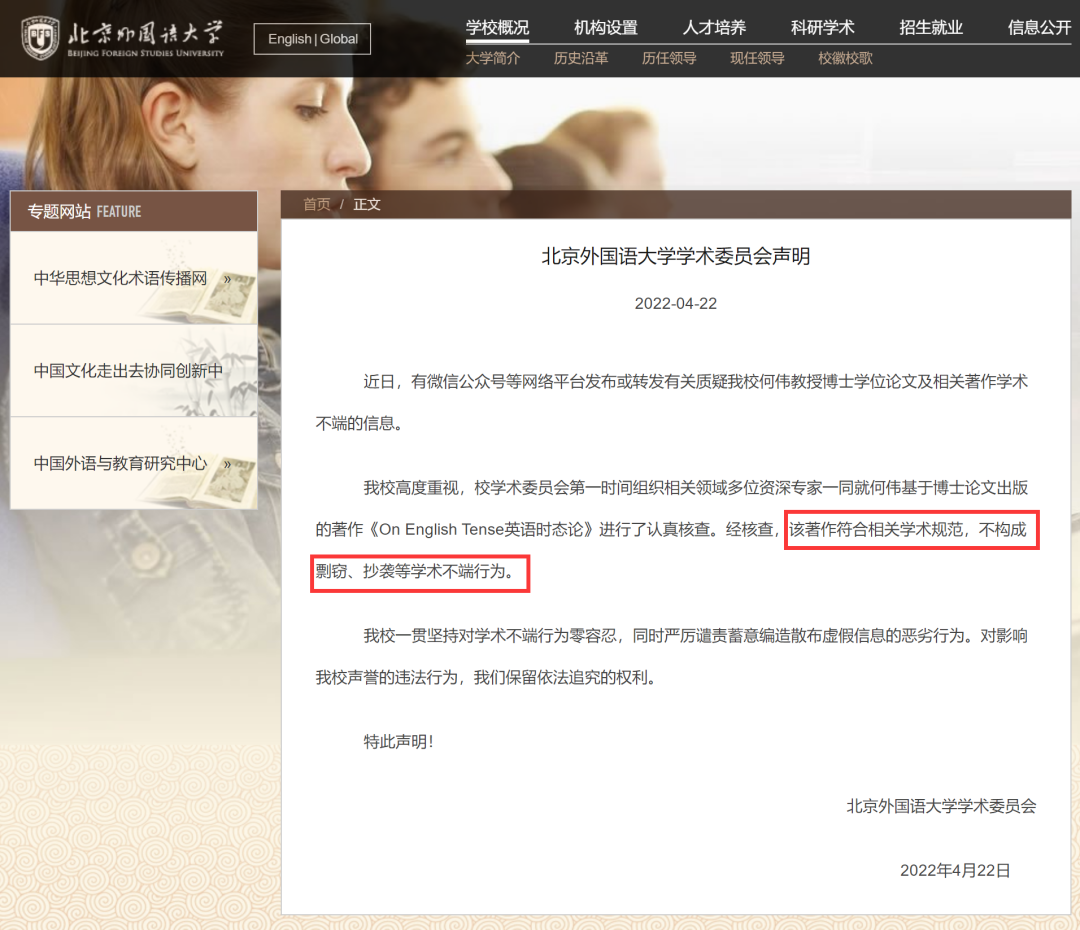Open the 科研学术 menu
Image resolution: width=1080 pixels, height=930 pixels.
(822, 28)
